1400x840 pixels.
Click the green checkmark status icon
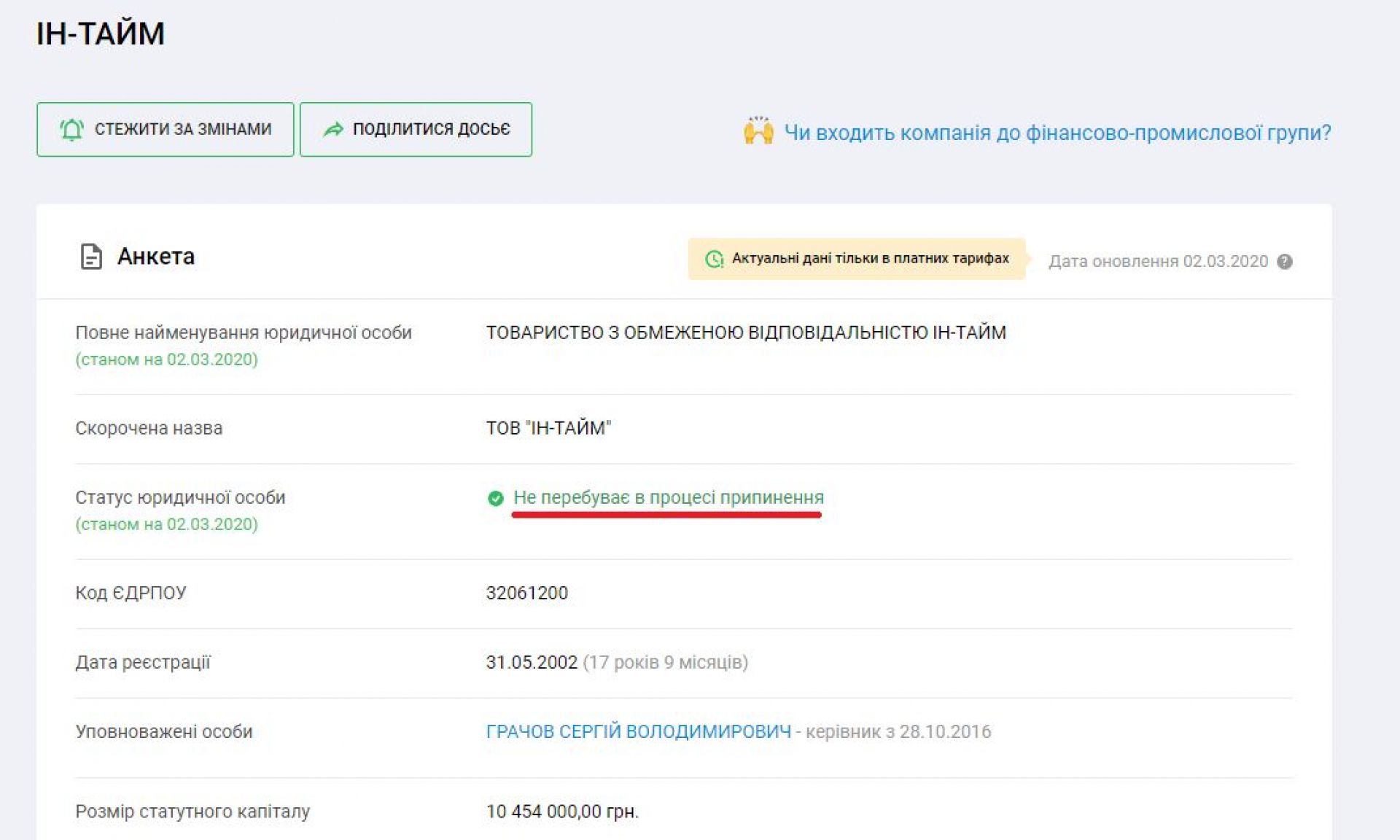click(x=495, y=498)
